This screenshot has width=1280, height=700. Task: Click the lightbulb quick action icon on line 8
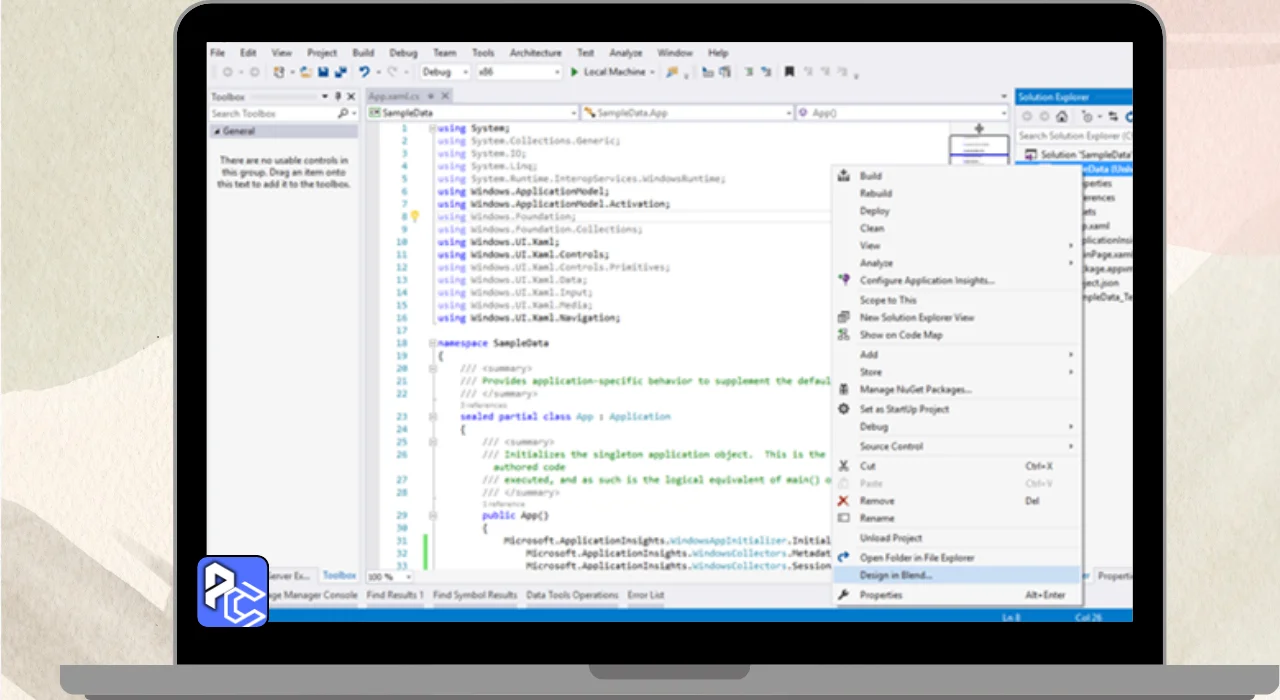click(415, 216)
